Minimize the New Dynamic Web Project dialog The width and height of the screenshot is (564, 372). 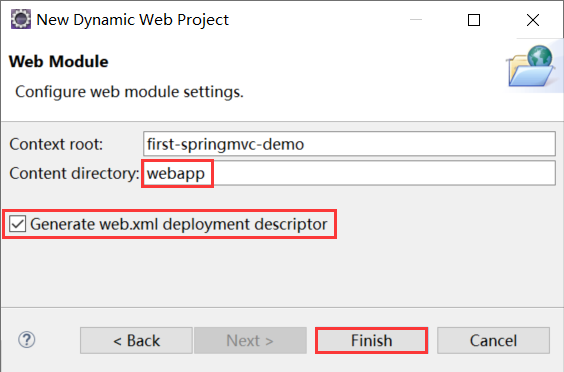click(x=416, y=19)
